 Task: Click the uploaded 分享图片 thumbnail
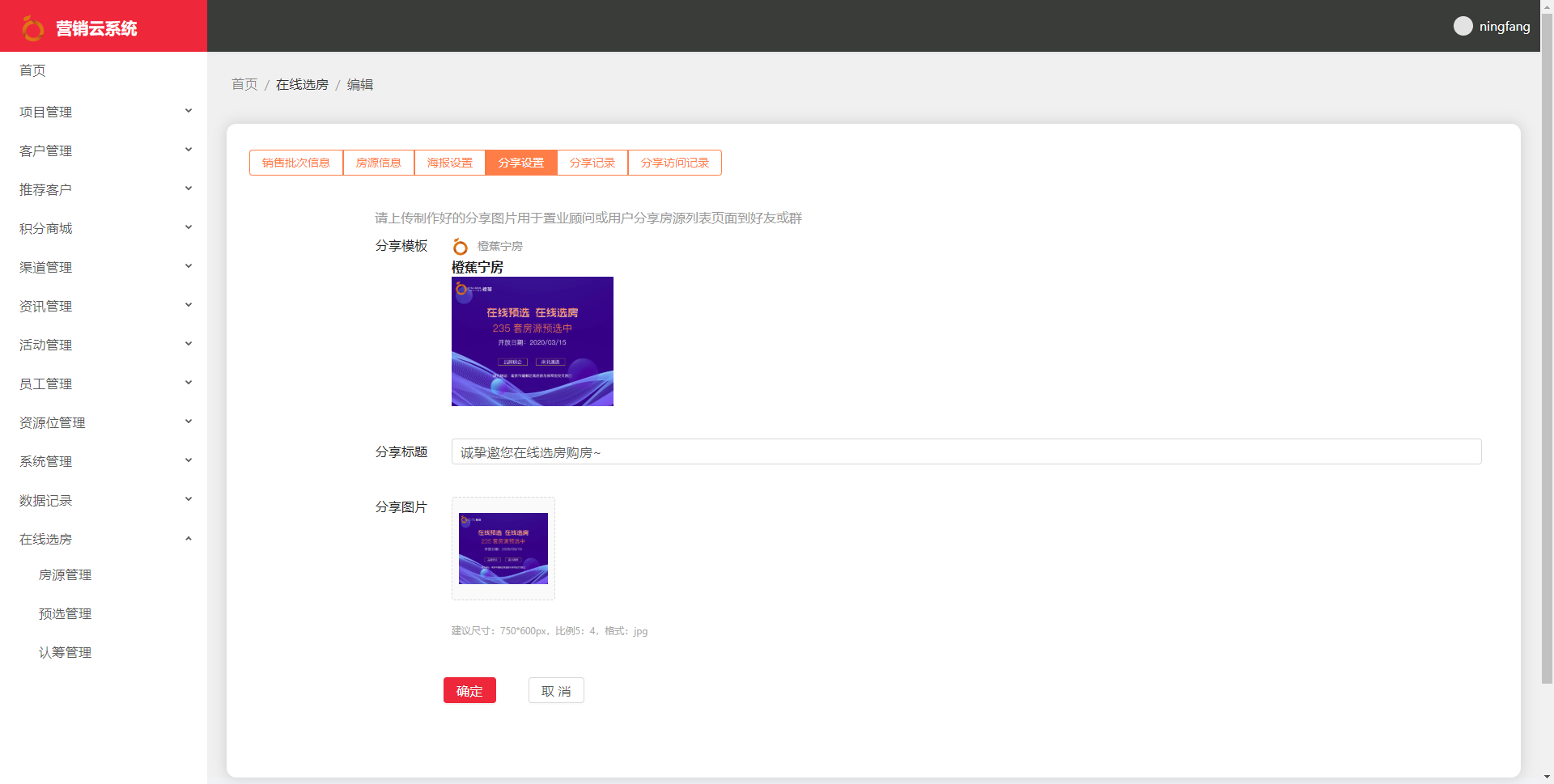point(503,549)
